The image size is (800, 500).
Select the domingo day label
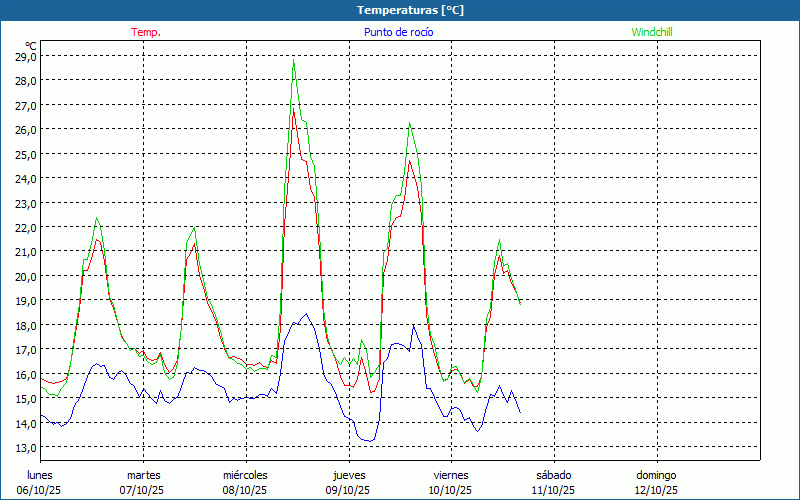656,475
